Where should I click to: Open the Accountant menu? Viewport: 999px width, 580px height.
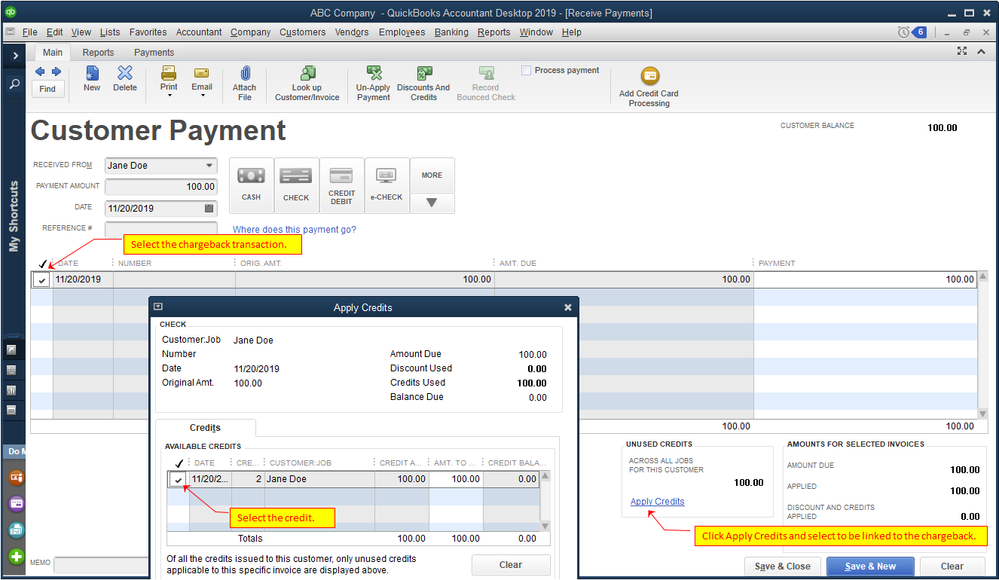click(x=199, y=32)
